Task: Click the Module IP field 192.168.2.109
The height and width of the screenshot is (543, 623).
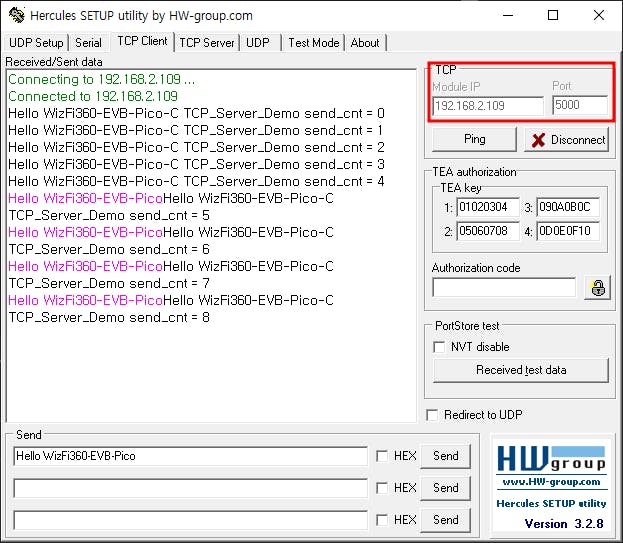Action: (488, 106)
